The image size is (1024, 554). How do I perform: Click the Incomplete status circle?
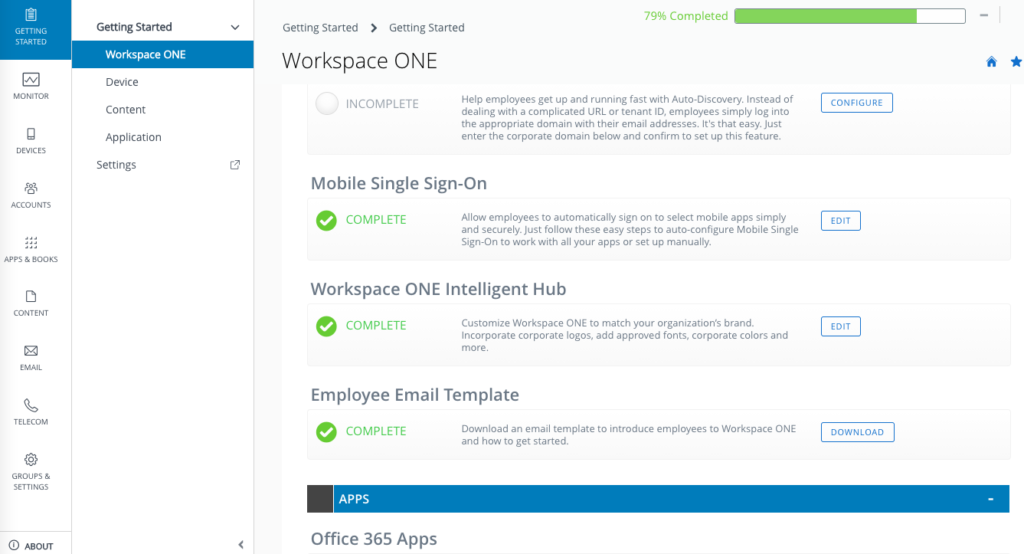[326, 103]
